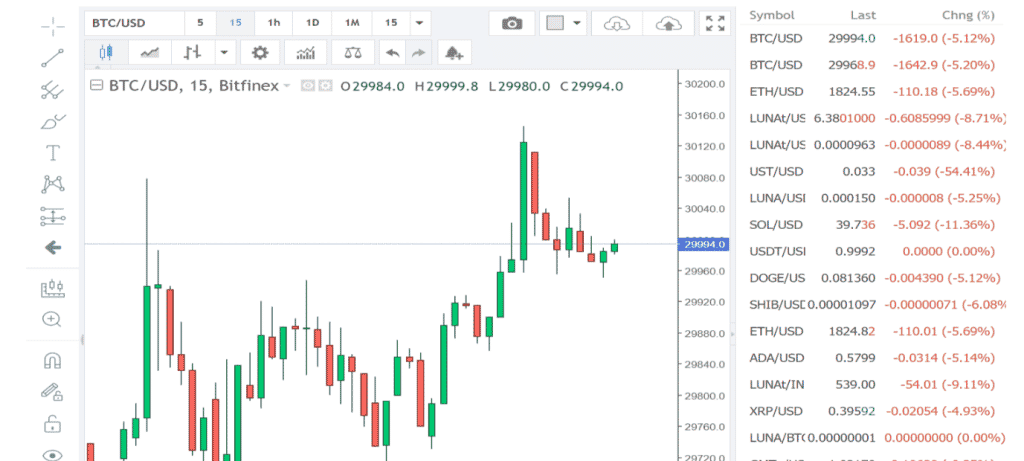Click the black 15 interval button
Screen dimensions: 1024x461
(391, 23)
